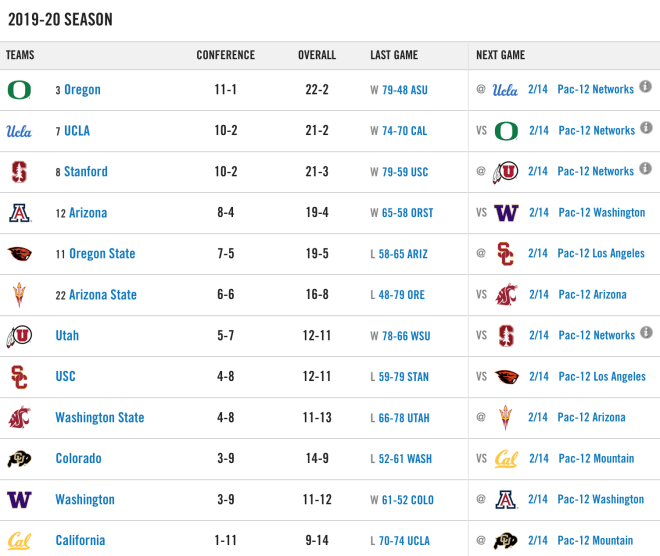Viewport: 660px width, 556px height.
Task: Click the Arizona State pitchfork logo in the Teams column
Action: coord(19,295)
